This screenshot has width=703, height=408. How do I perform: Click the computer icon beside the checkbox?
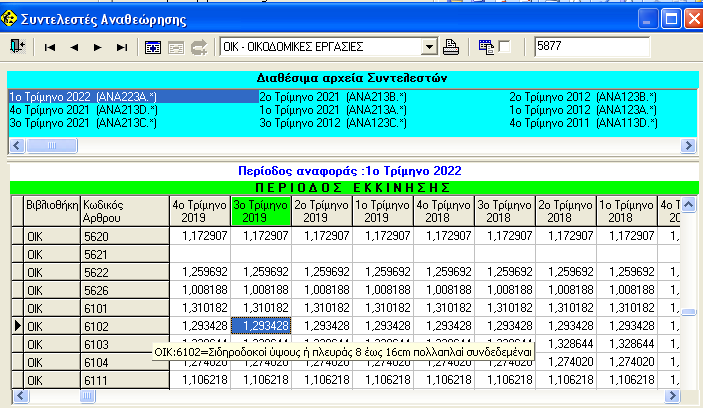[x=485, y=46]
